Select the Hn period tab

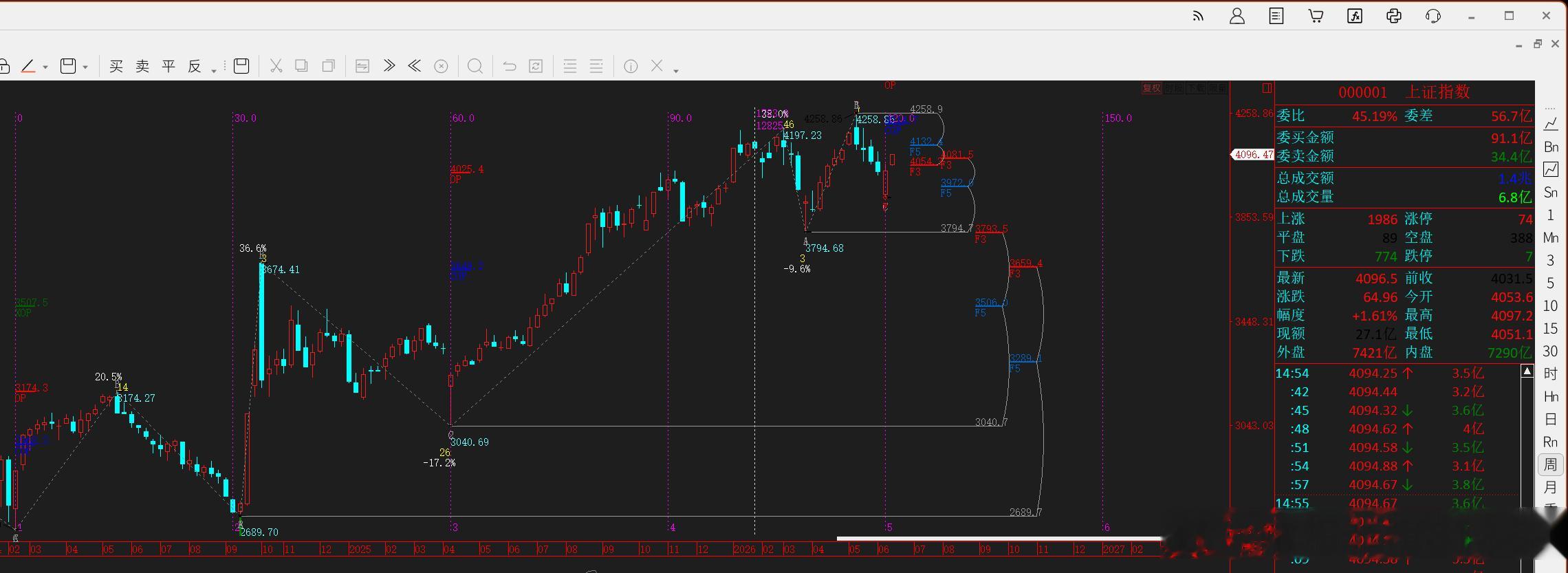tap(1551, 396)
